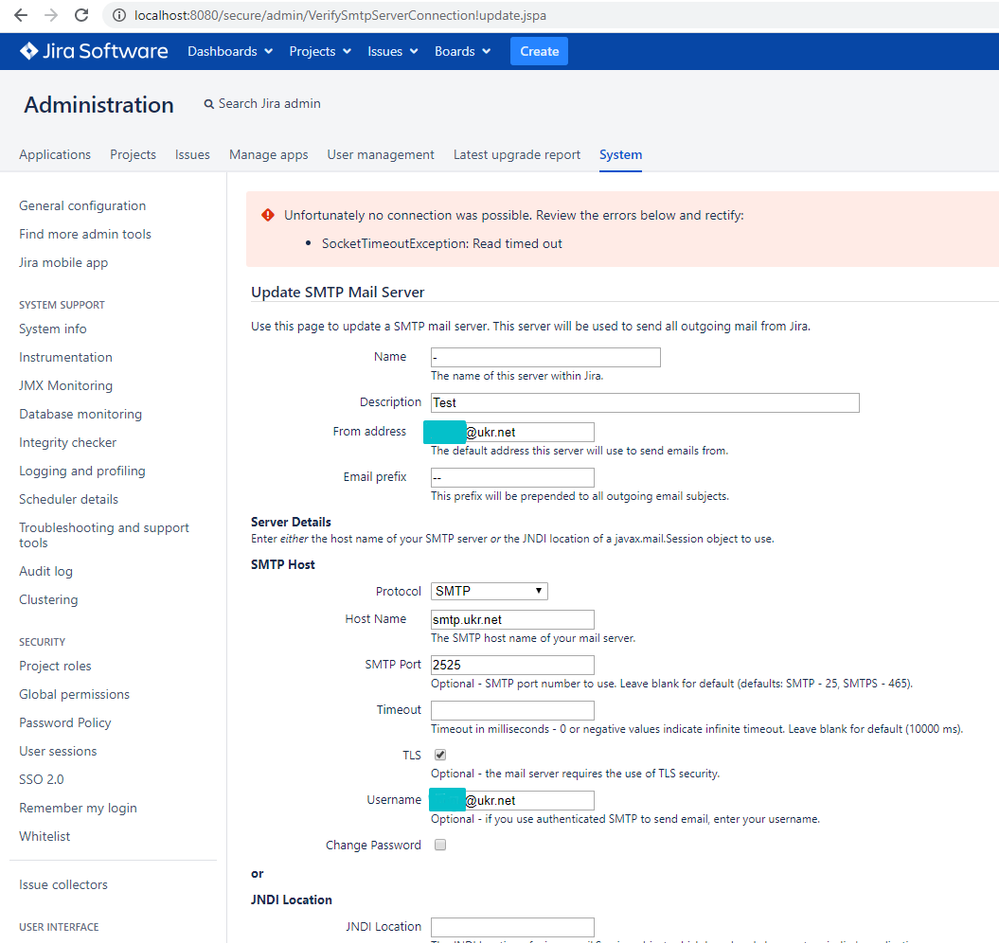
Task: Open the Audit log page
Action: [x=48, y=570]
